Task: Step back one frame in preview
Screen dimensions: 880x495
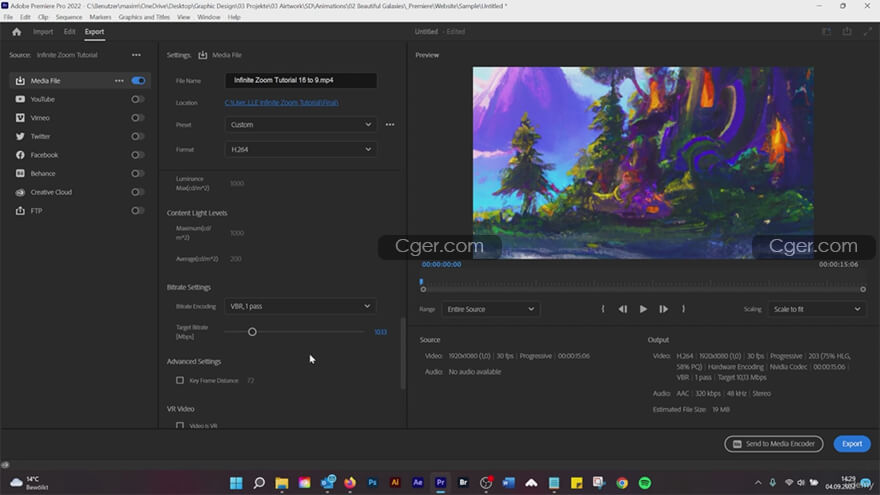Action: tap(623, 309)
